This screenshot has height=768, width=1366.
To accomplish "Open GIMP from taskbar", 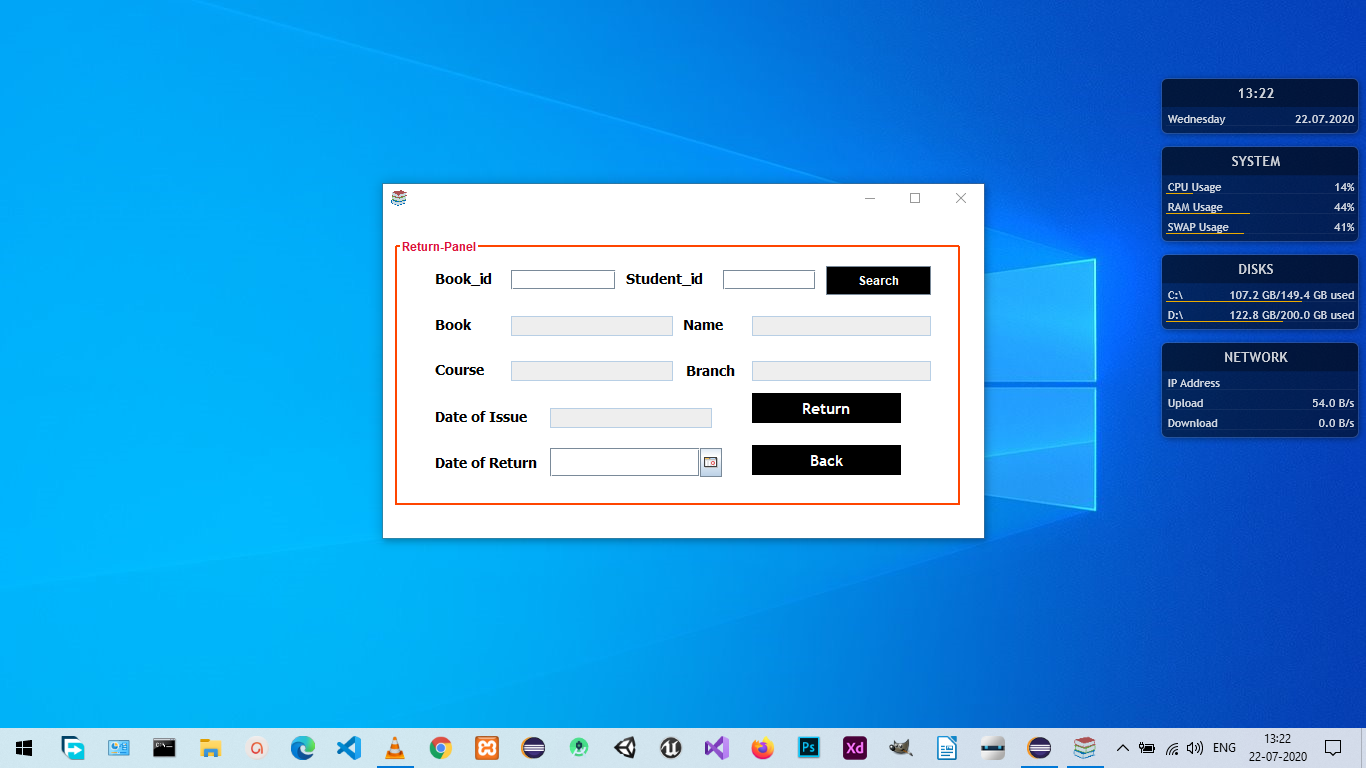I will 901,747.
